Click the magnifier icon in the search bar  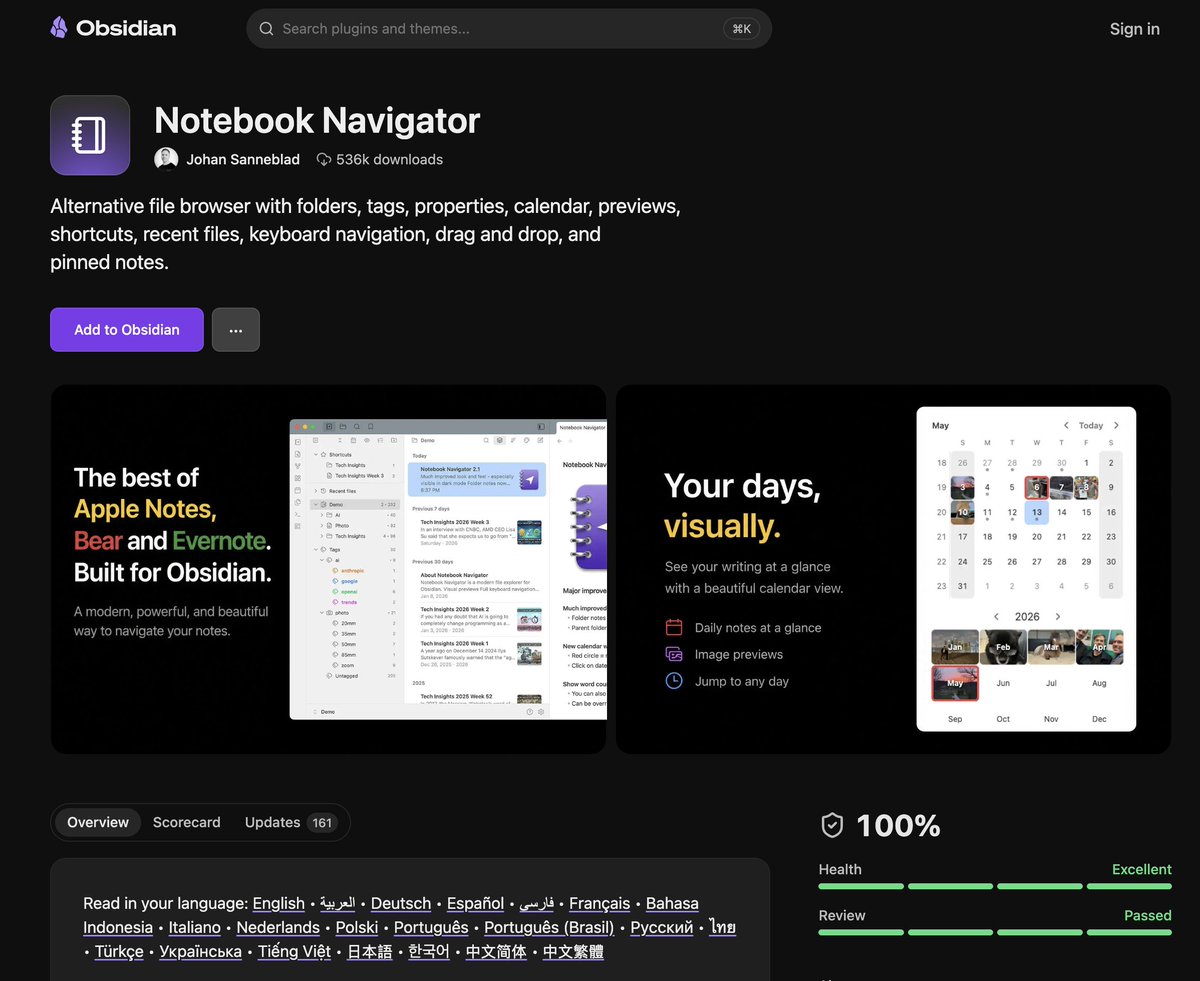point(266,29)
